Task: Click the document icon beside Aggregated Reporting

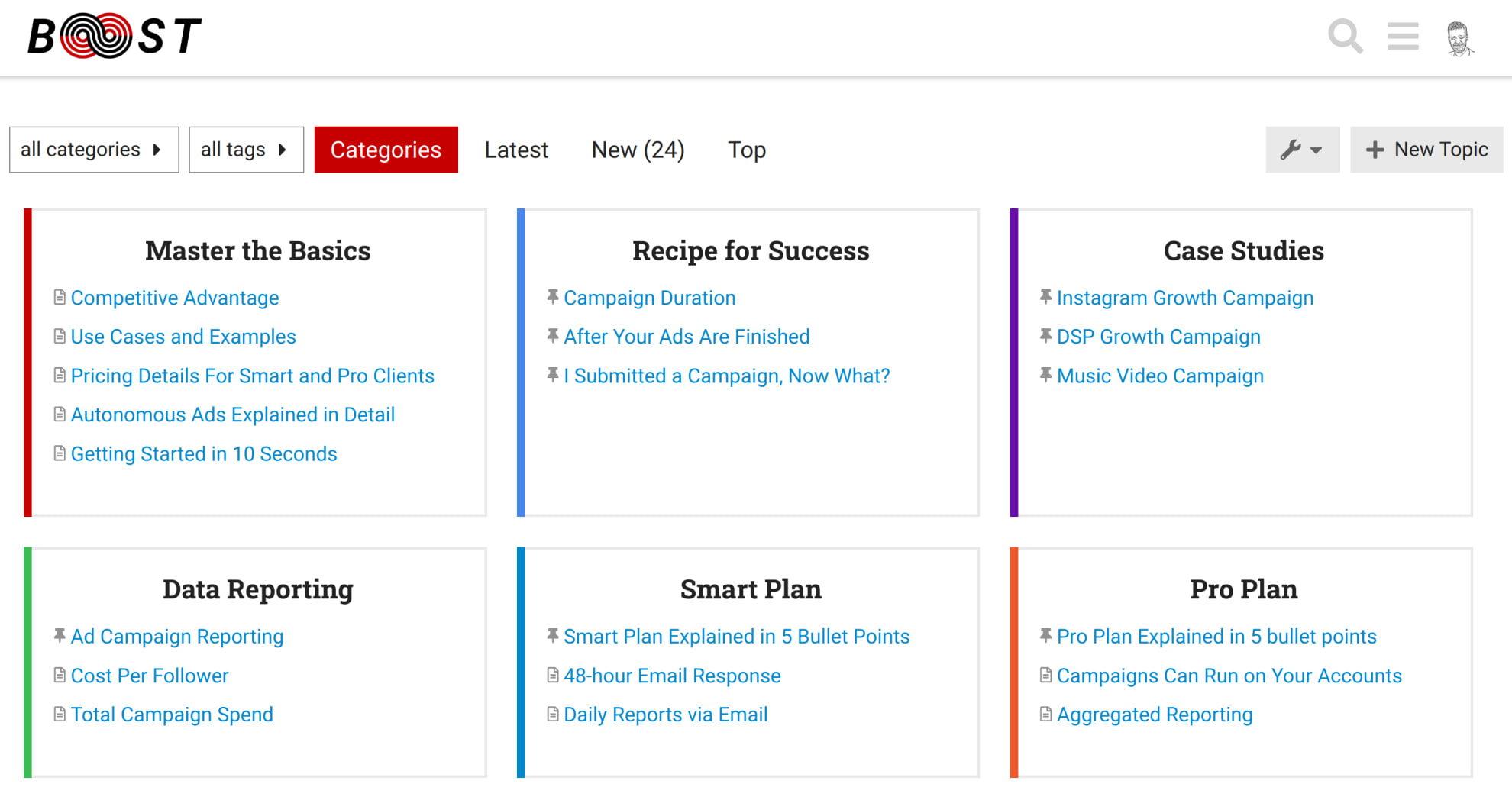Action: pos(1045,715)
